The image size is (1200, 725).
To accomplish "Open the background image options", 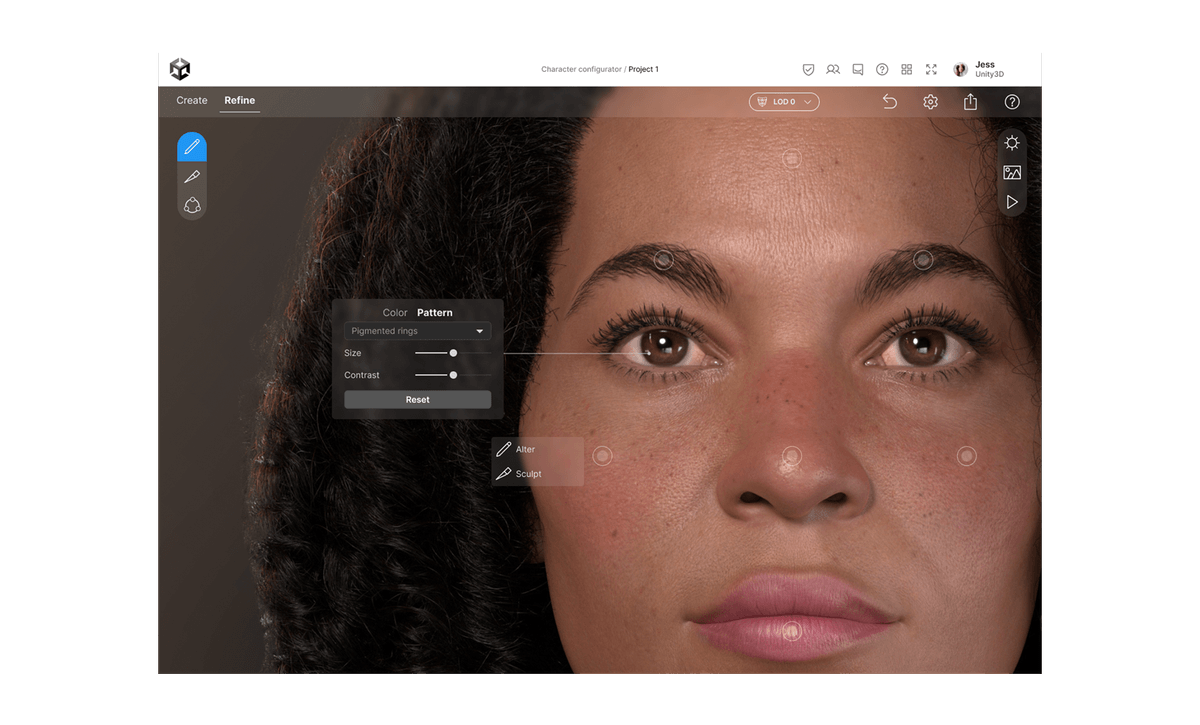I will coord(1011,172).
